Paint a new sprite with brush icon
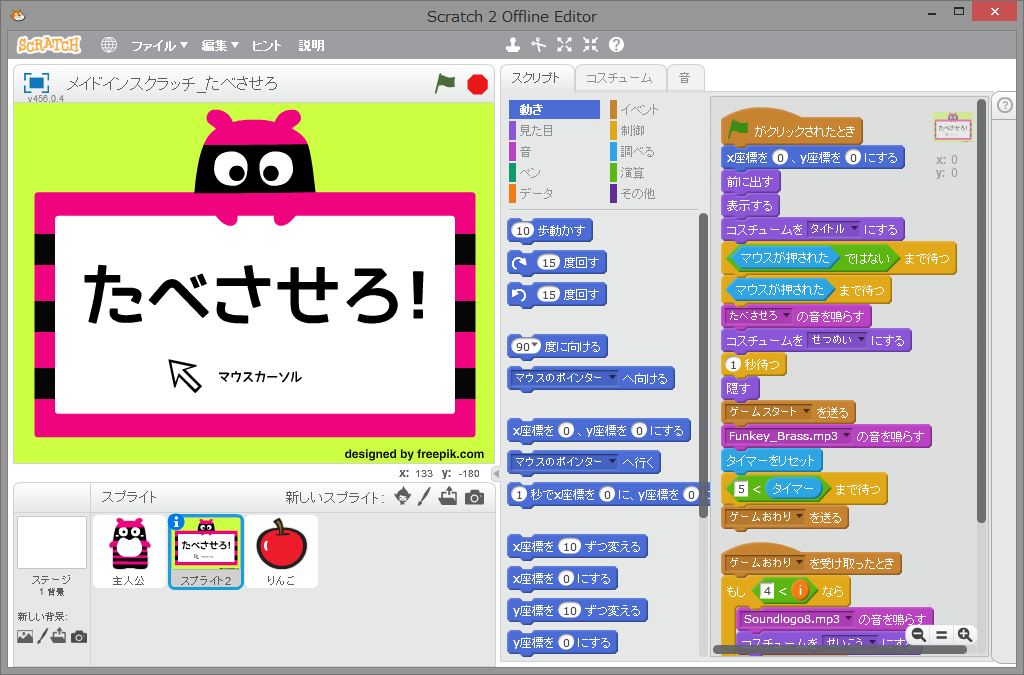The width and height of the screenshot is (1024, 675). point(424,497)
